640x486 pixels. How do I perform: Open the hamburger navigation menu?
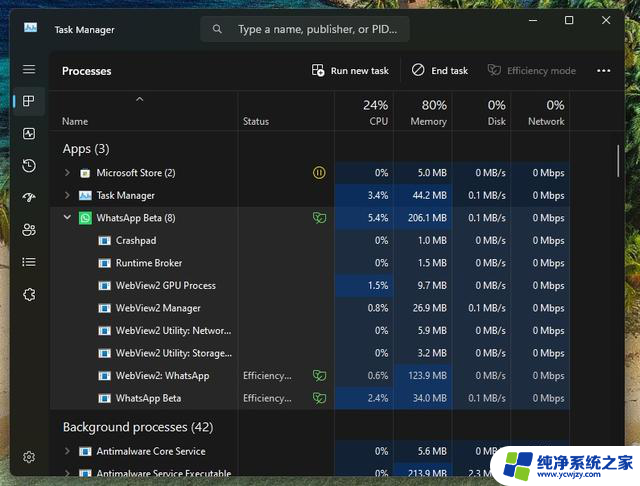tap(29, 69)
